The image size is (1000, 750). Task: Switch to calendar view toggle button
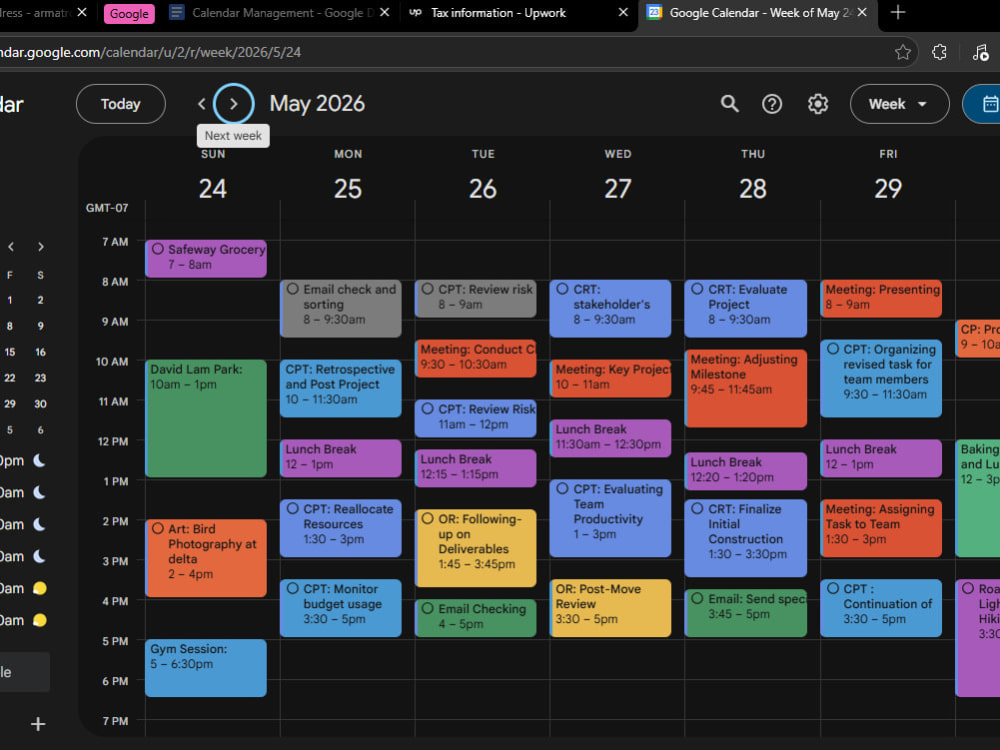coord(985,103)
